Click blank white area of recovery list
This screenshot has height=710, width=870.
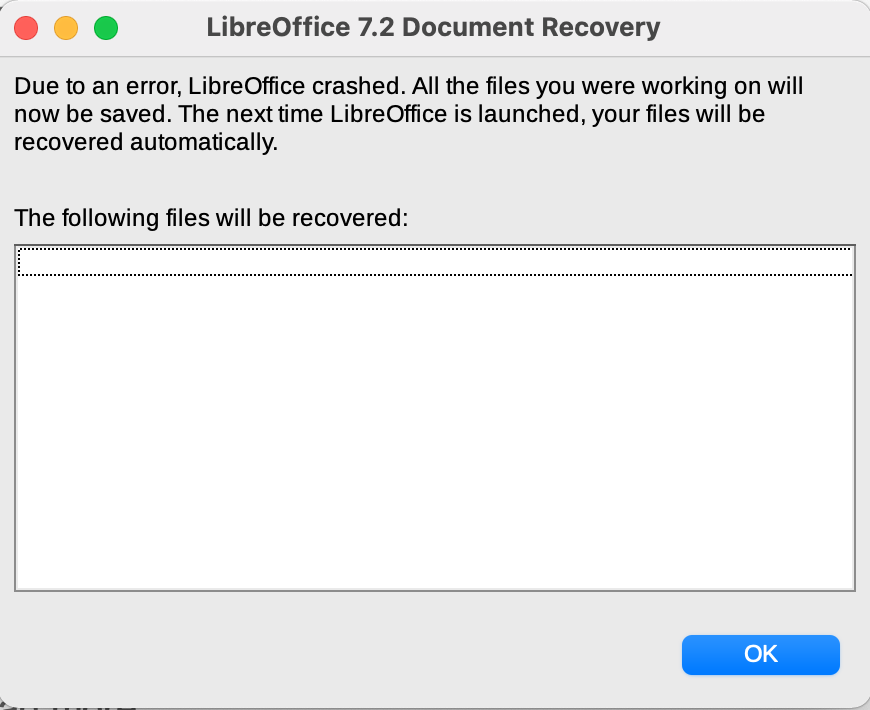point(435,433)
